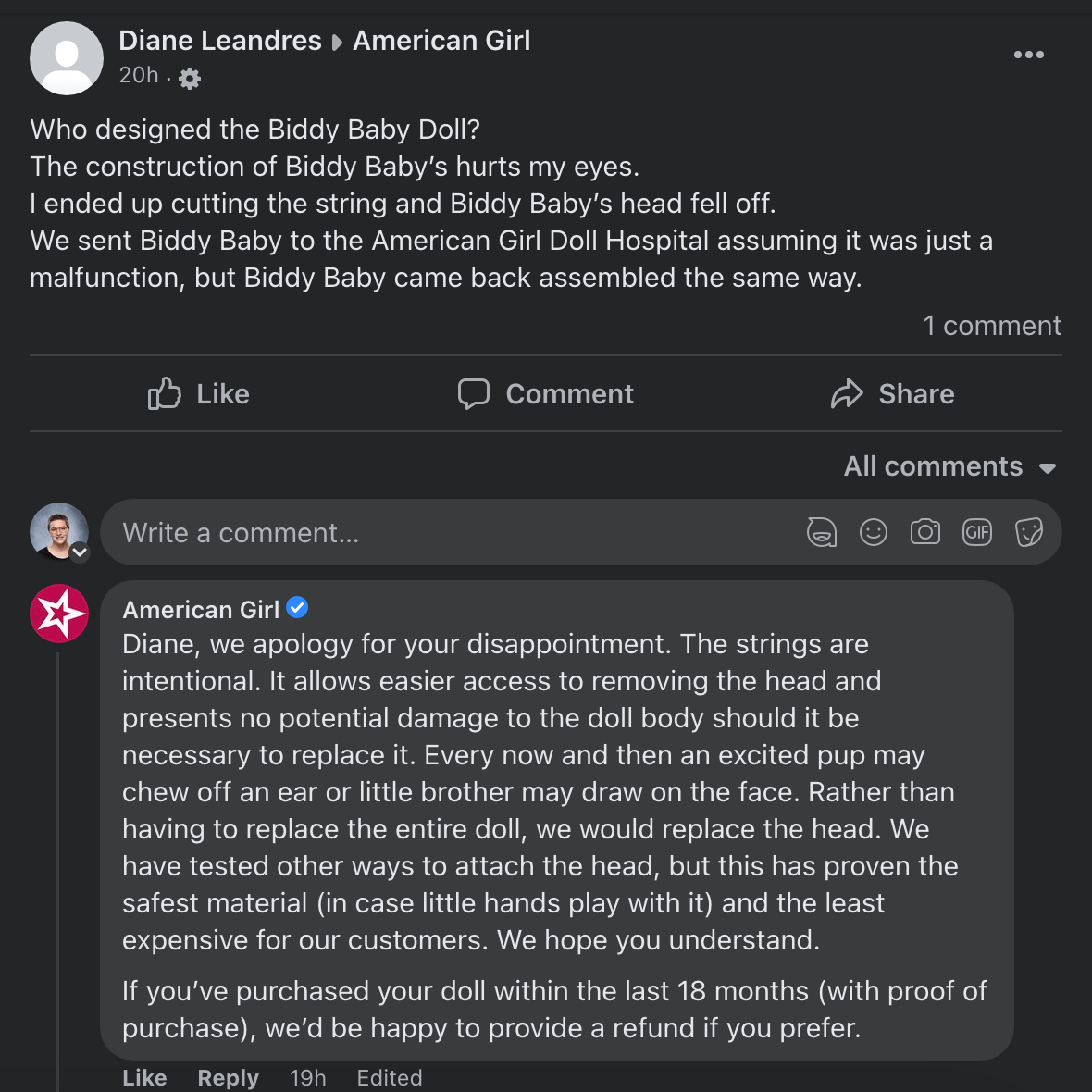Image resolution: width=1092 pixels, height=1092 pixels.
Task: Open the post options three-dot menu
Action: (x=1028, y=55)
